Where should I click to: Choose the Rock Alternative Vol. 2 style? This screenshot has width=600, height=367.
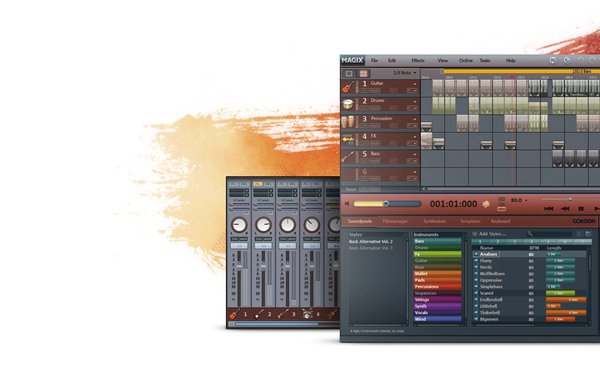pyautogui.click(x=370, y=241)
